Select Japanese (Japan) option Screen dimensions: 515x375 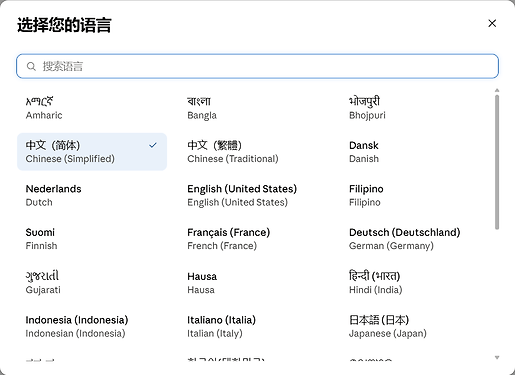415,326
